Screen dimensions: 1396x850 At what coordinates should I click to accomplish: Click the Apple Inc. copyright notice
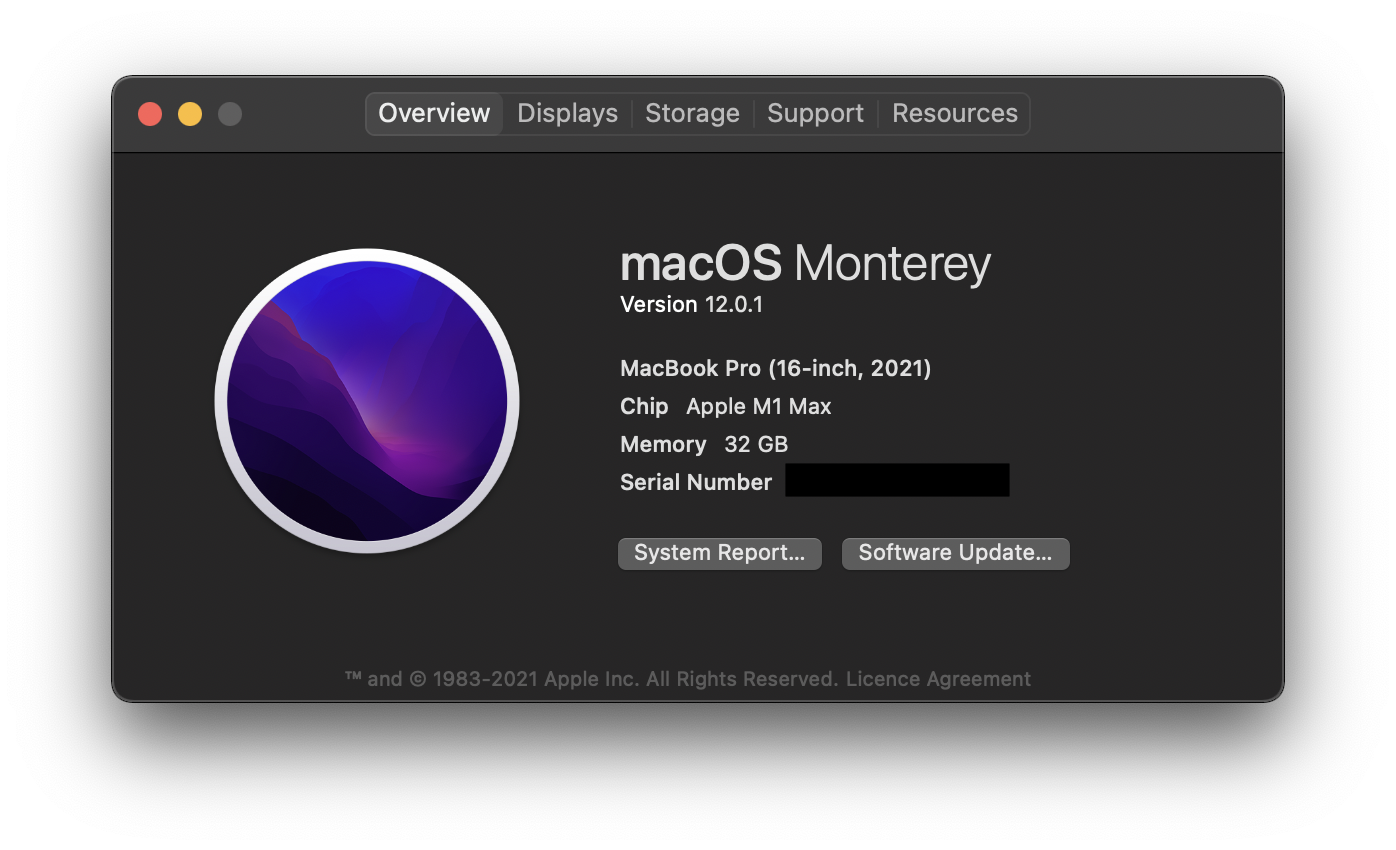coord(592,679)
